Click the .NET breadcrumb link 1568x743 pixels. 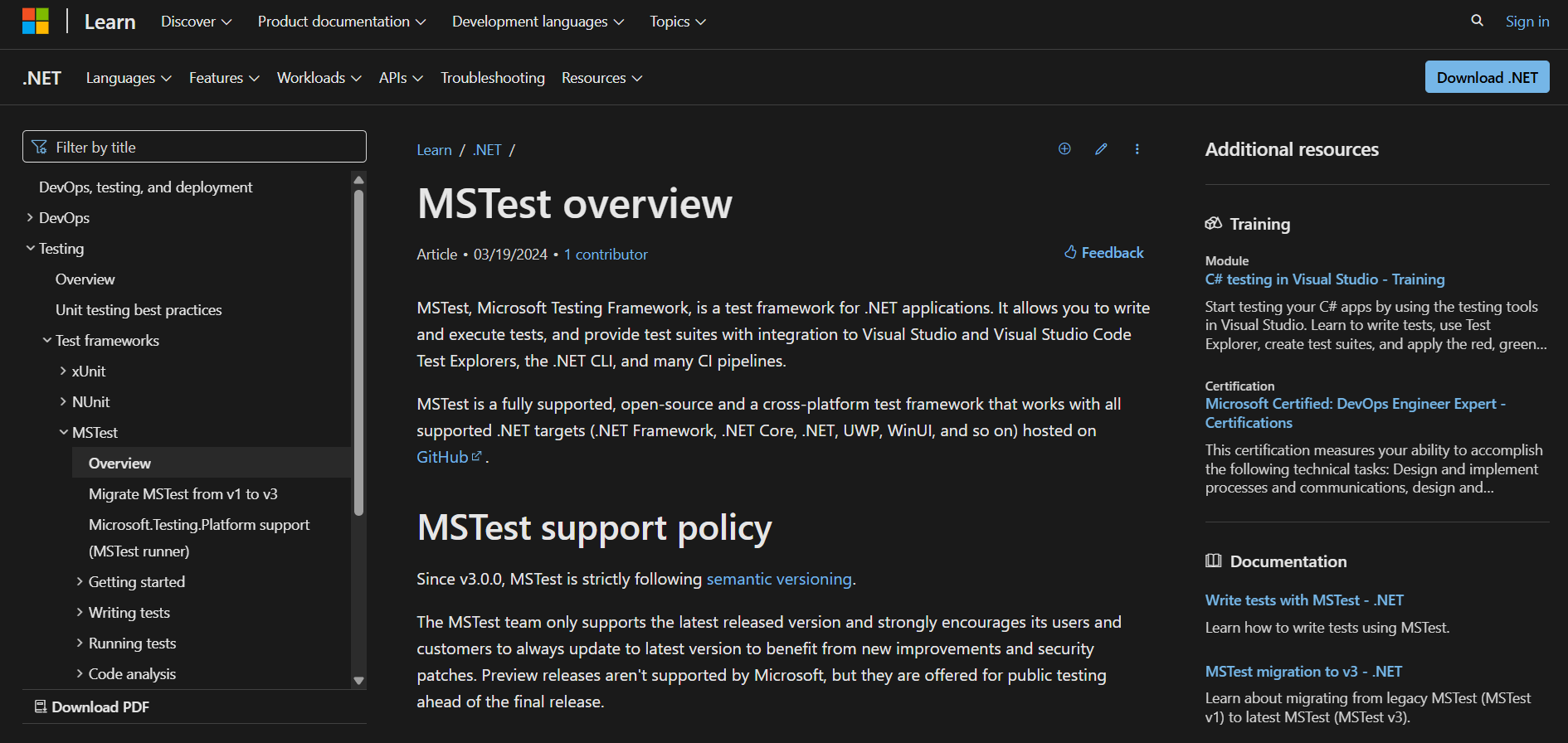point(487,150)
